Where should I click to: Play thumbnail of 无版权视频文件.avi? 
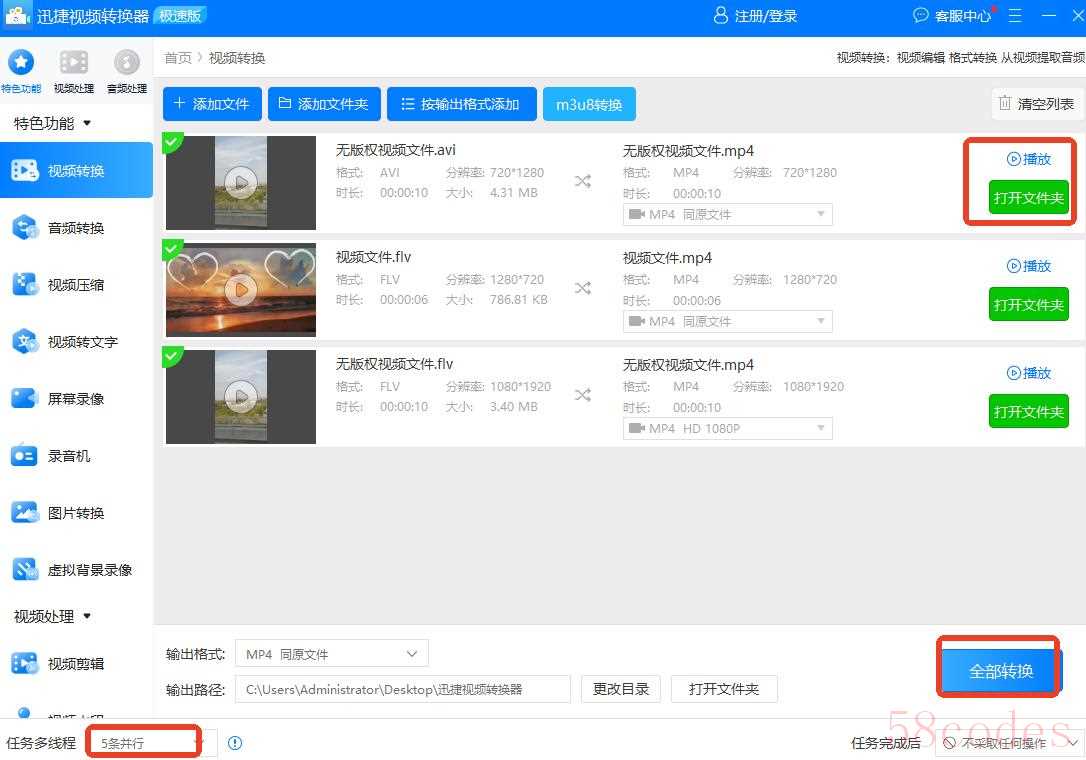241,183
